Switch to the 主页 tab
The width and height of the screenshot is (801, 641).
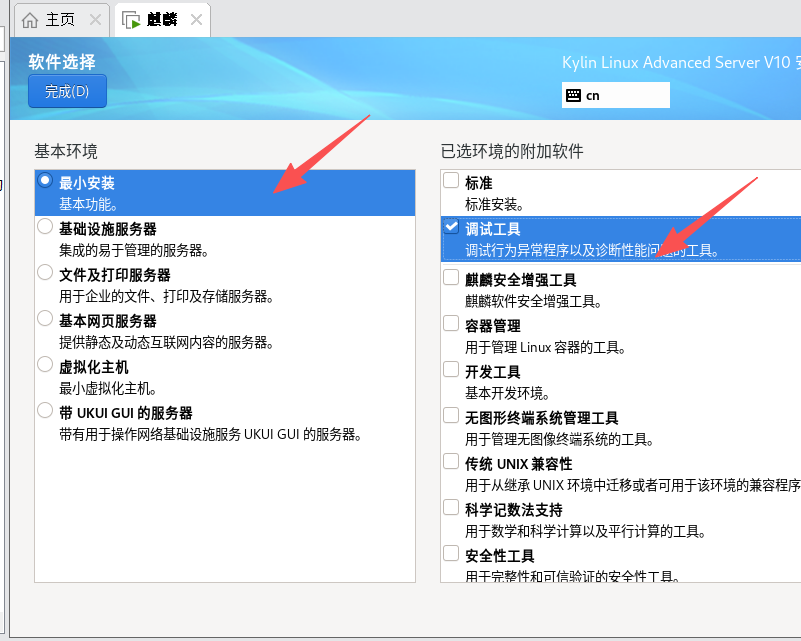point(61,20)
